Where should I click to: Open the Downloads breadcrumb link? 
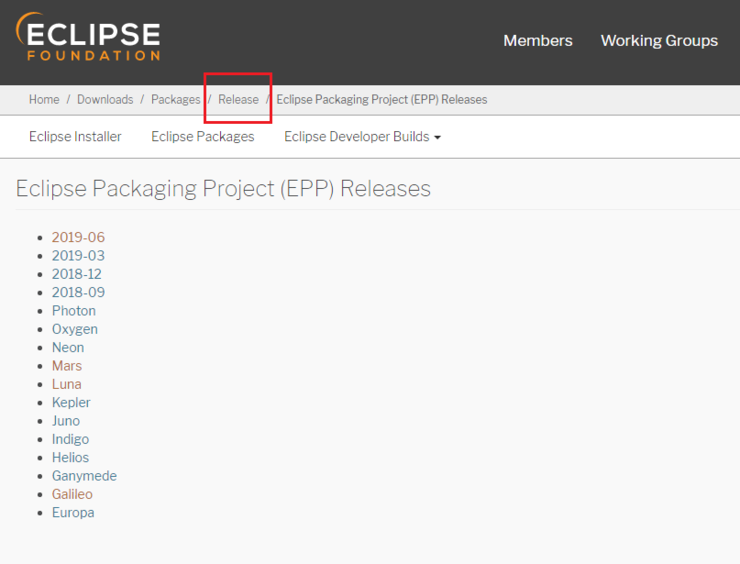click(x=105, y=100)
